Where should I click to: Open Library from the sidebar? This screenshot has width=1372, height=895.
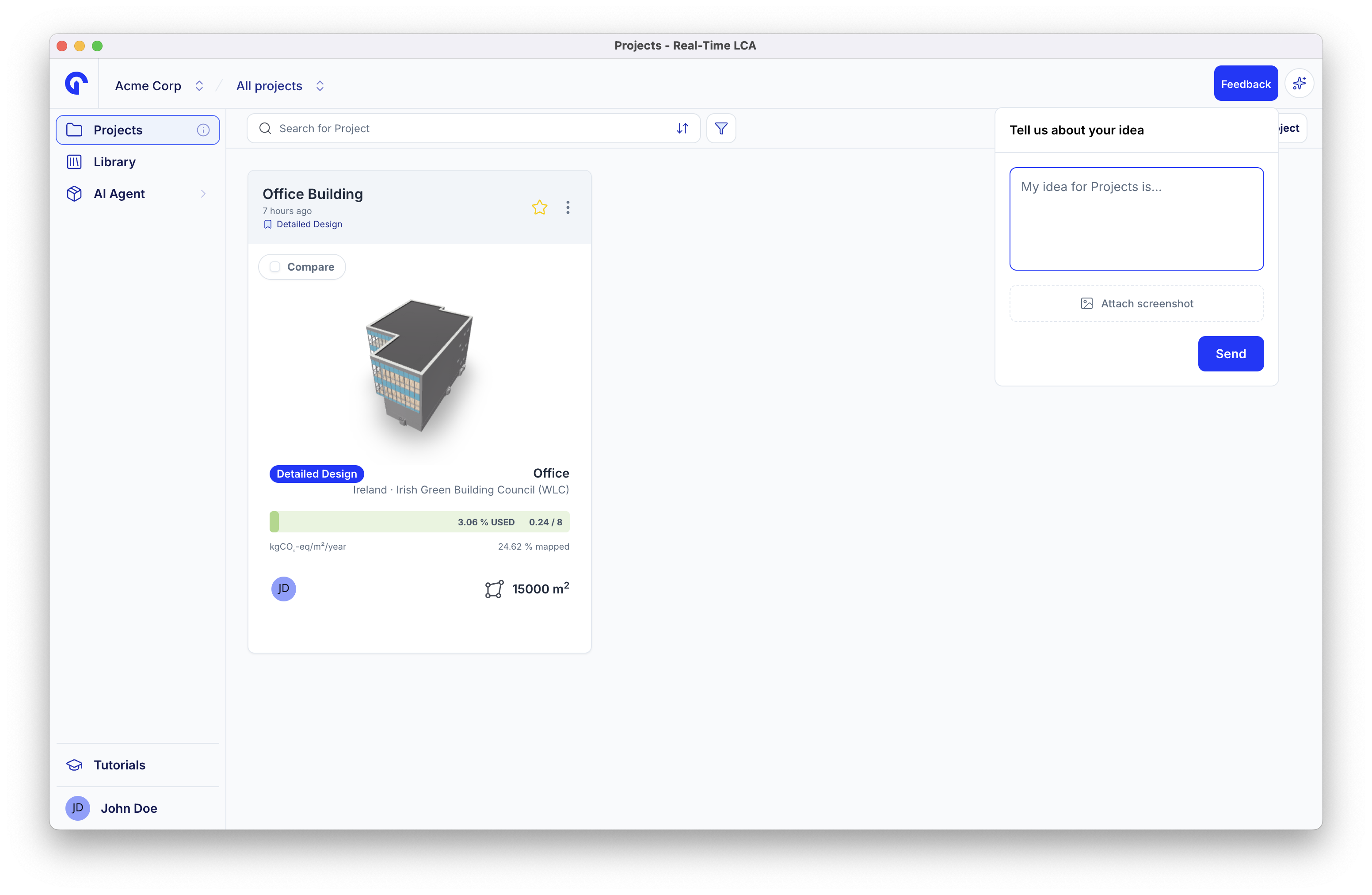click(x=138, y=161)
